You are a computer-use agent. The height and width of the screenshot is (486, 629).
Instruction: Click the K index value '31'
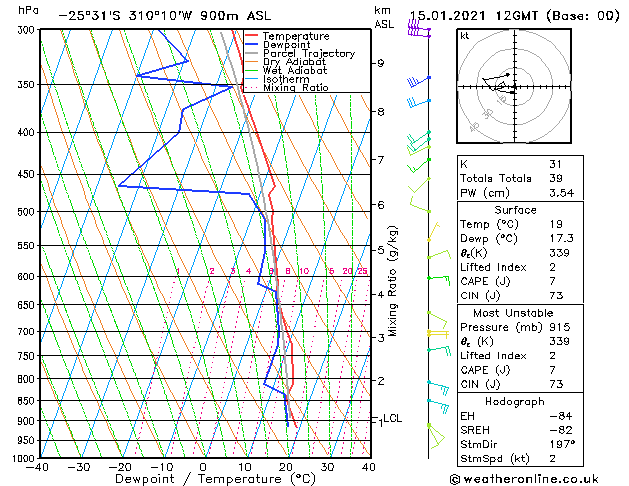(556, 164)
